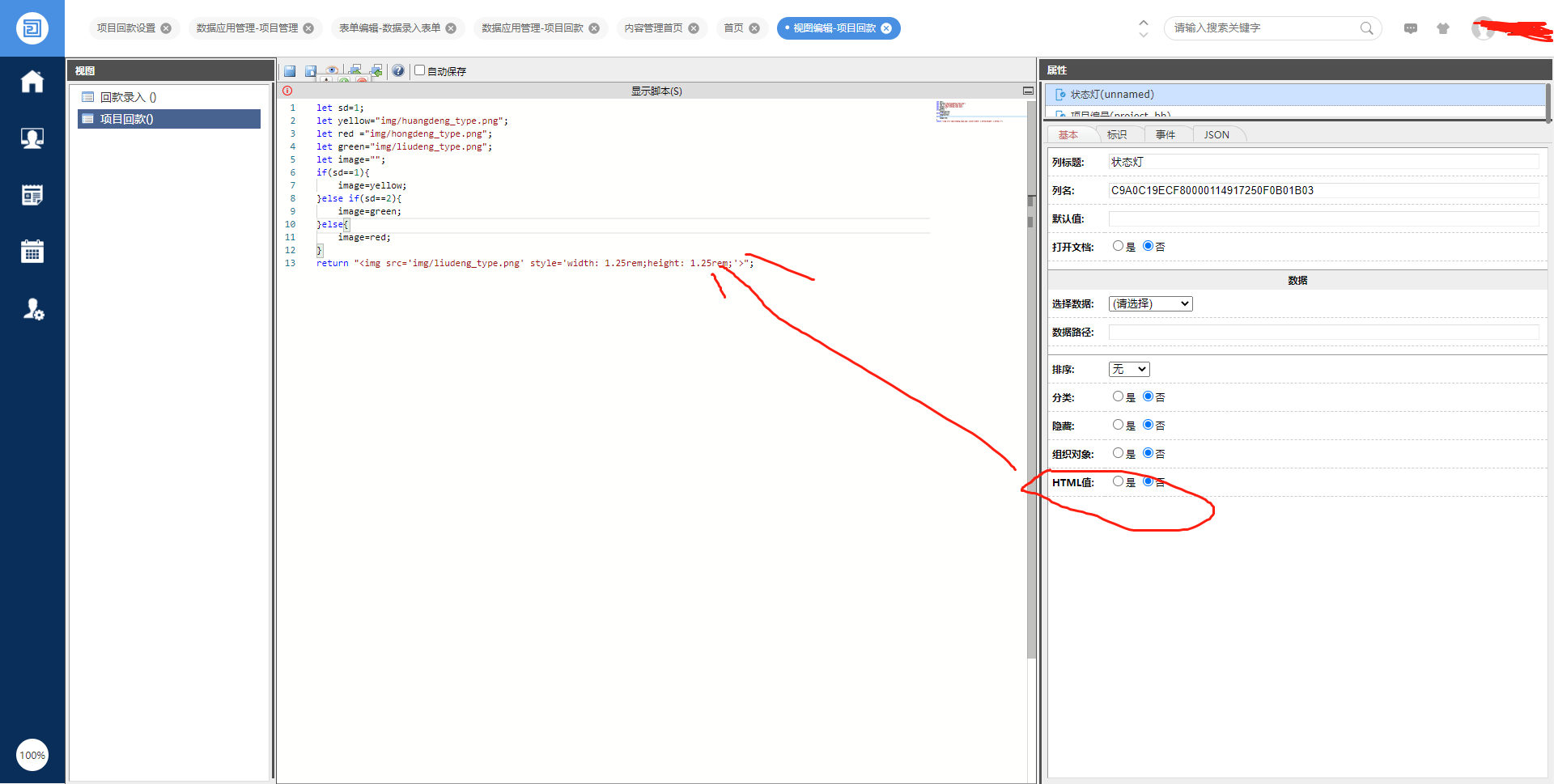
Task: Click the red error indicator icon
Action: pyautogui.click(x=287, y=91)
